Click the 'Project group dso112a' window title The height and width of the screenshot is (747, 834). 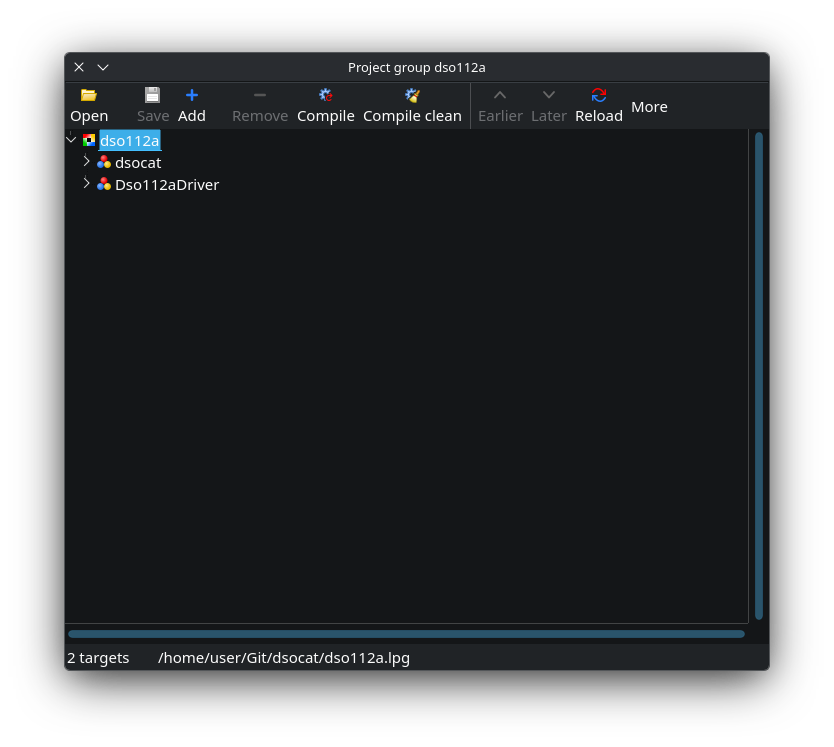(416, 68)
